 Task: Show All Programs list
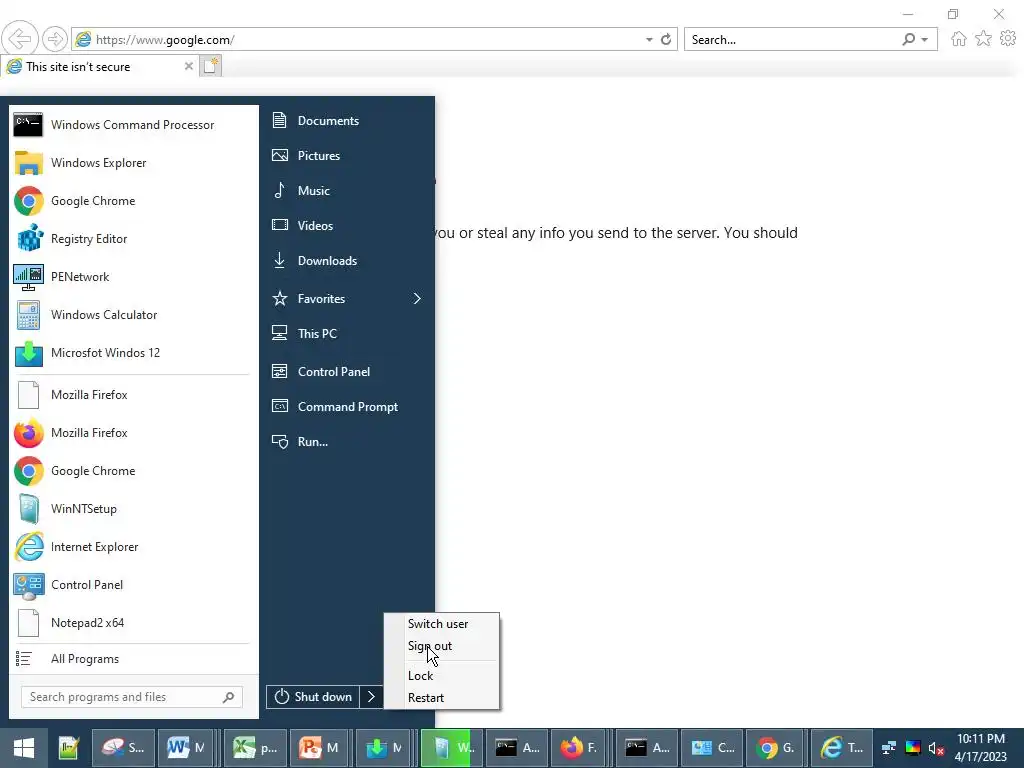click(x=134, y=659)
